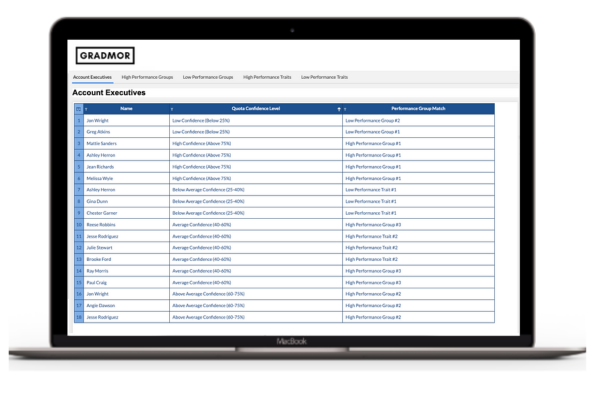Viewport: 600px width, 400px height.
Task: Switch to High Performance Groups tab
Action: pyautogui.click(x=147, y=77)
